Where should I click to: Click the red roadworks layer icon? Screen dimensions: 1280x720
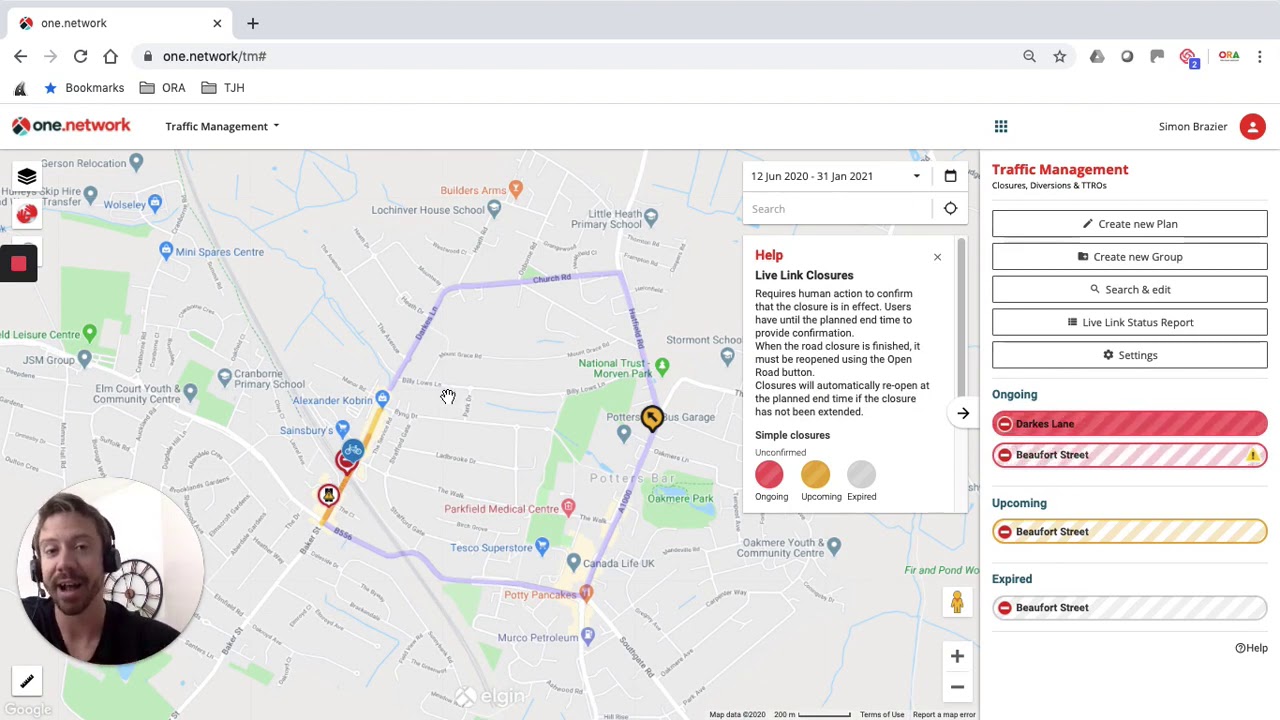click(26, 213)
